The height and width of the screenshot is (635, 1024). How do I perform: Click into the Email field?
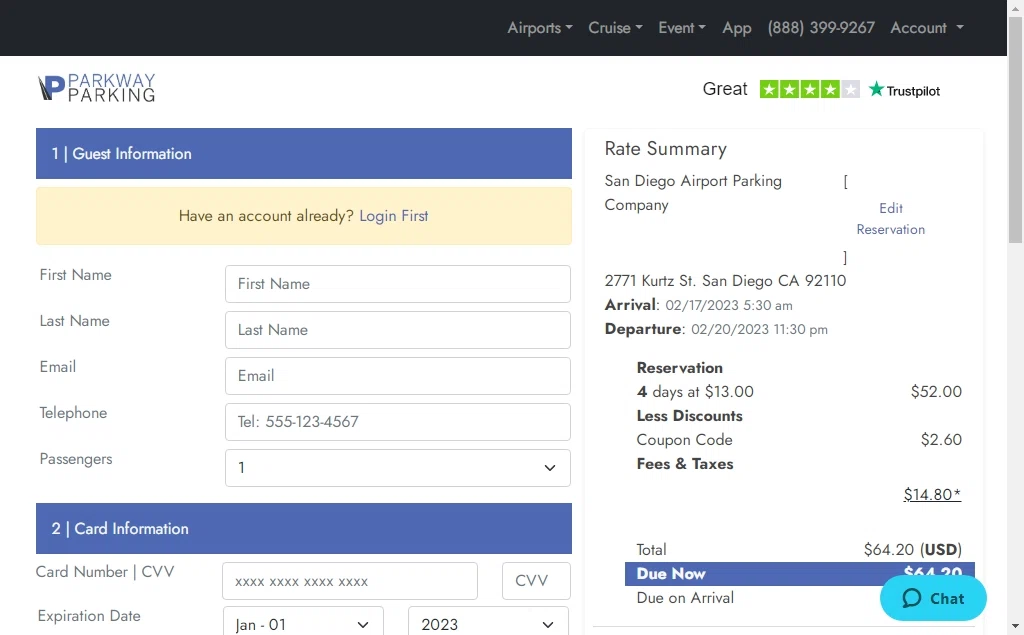click(398, 376)
